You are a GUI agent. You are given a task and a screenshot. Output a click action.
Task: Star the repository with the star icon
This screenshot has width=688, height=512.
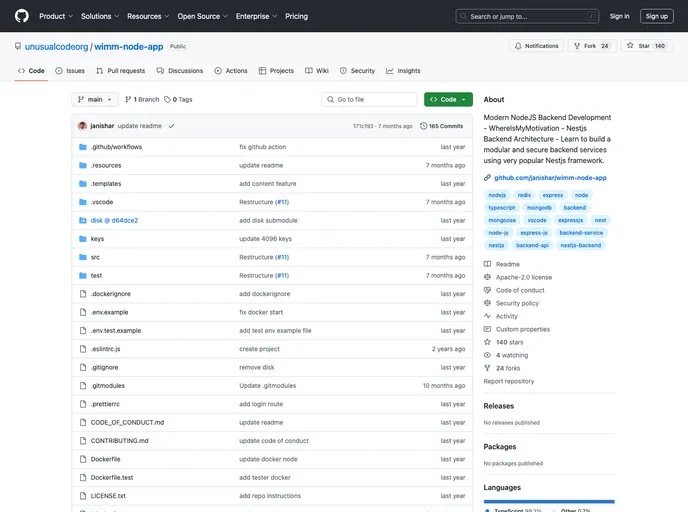[630, 45]
